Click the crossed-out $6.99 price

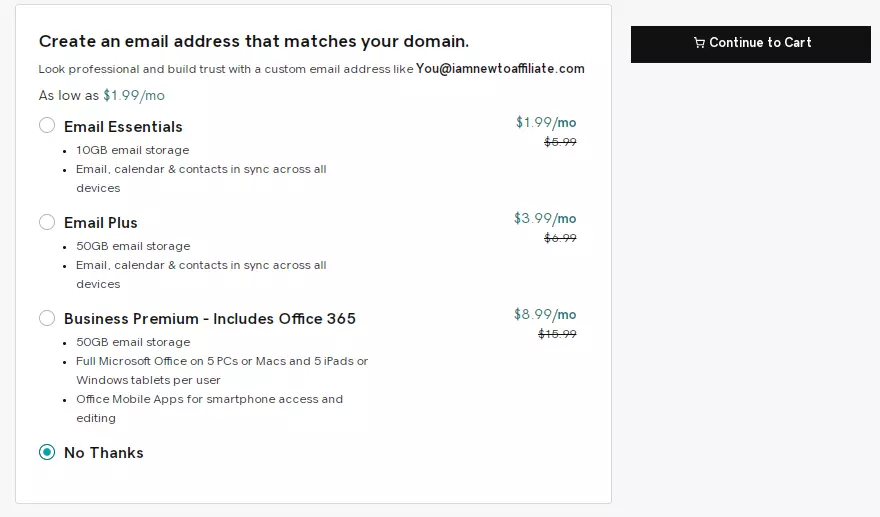560,238
